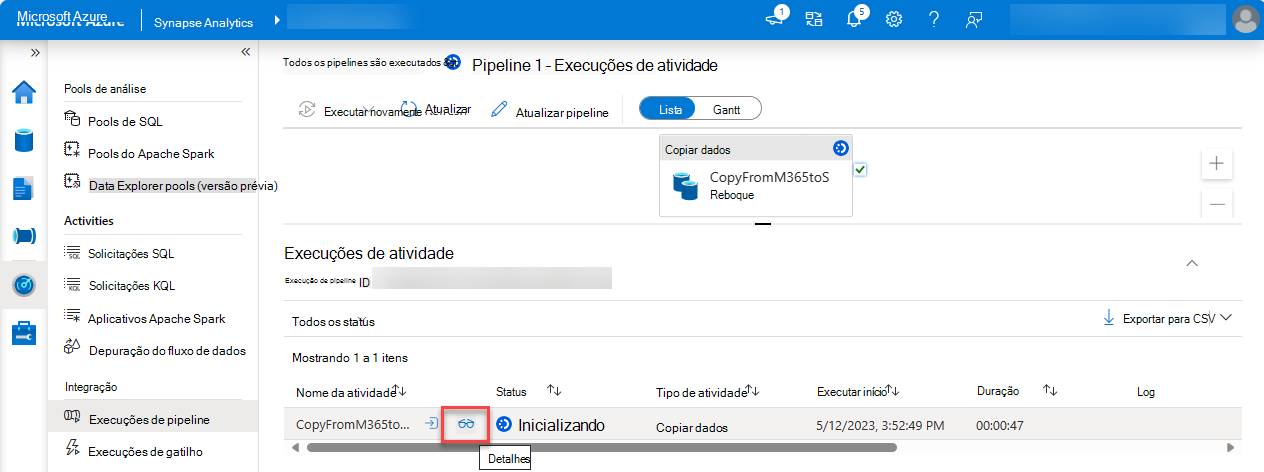
Task: Click the Inicializando status text
Action: 561,425
